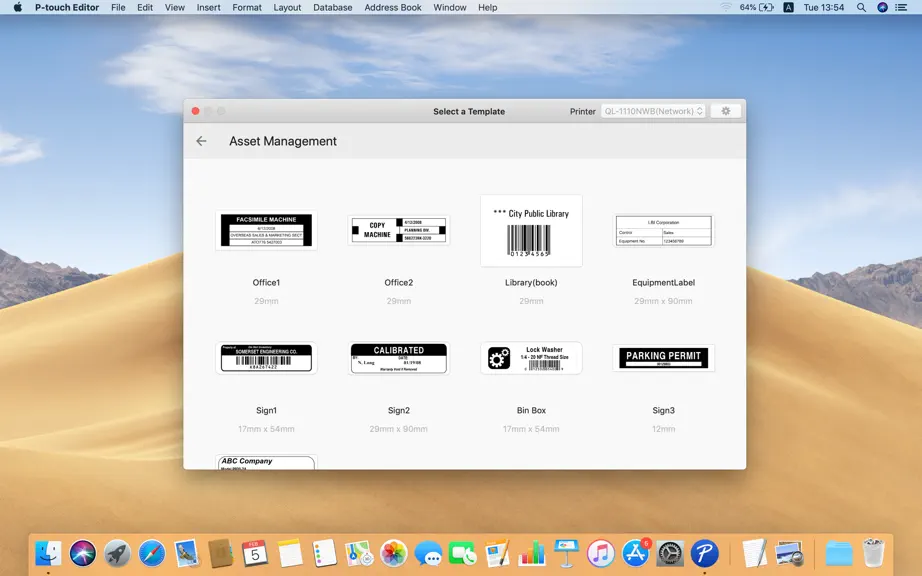Click the input source A icon
The image size is (922, 576).
tap(789, 8)
